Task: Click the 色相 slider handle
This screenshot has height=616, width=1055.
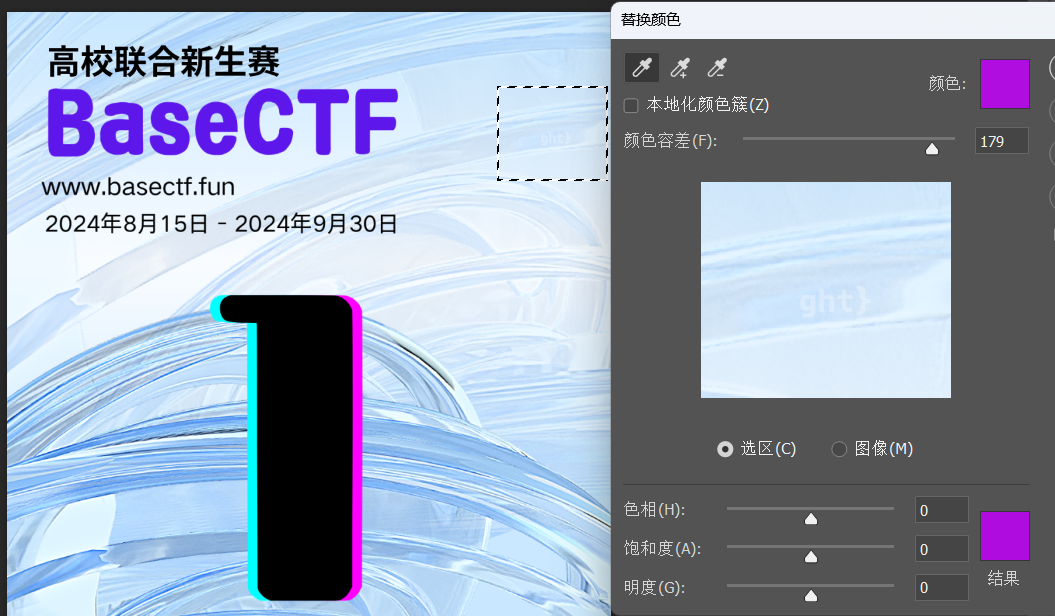Action: (811, 518)
